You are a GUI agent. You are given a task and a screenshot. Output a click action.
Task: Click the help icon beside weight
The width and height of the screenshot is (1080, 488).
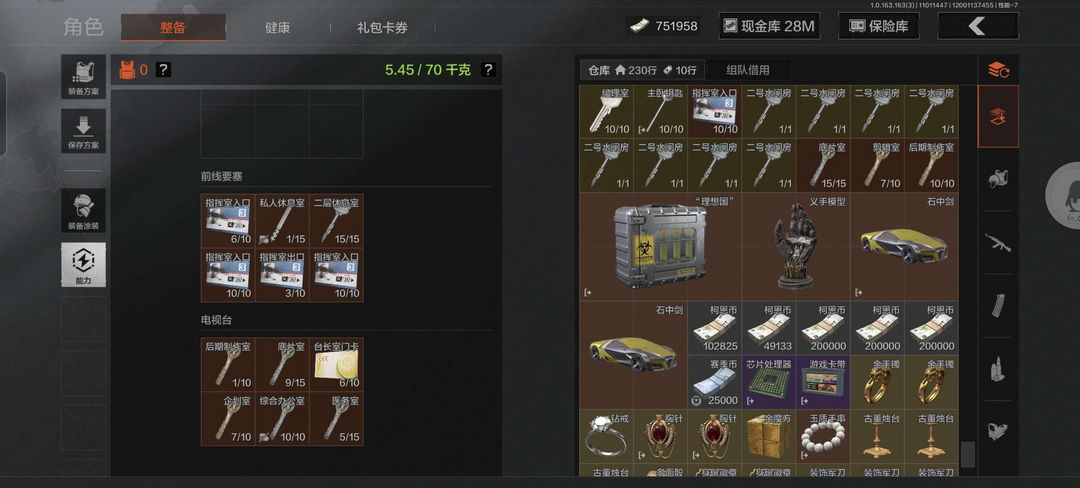click(488, 70)
